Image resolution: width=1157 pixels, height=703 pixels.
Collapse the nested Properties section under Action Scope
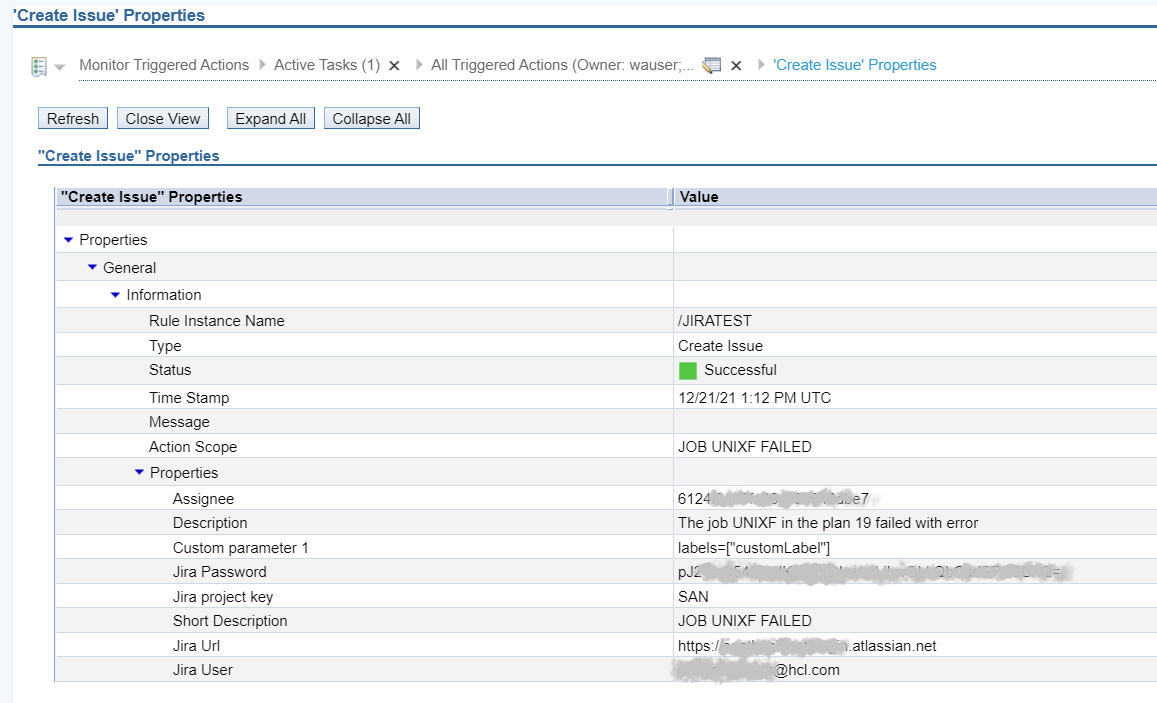tap(139, 473)
